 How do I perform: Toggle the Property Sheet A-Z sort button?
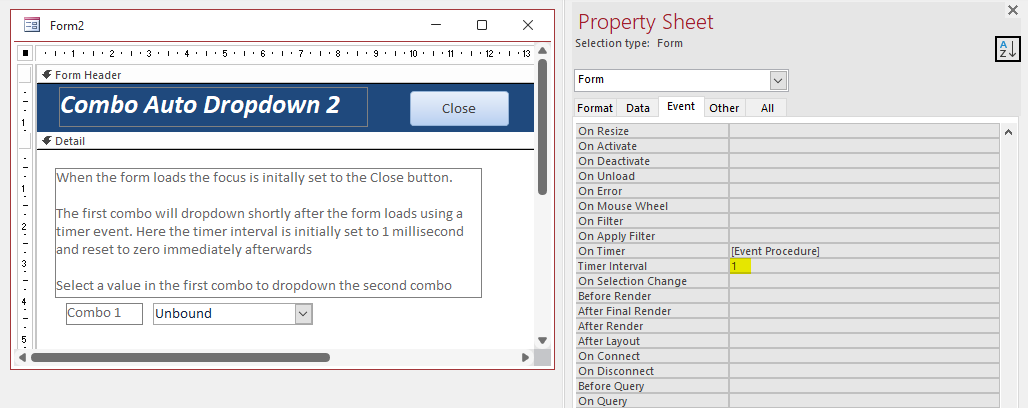[1008, 49]
